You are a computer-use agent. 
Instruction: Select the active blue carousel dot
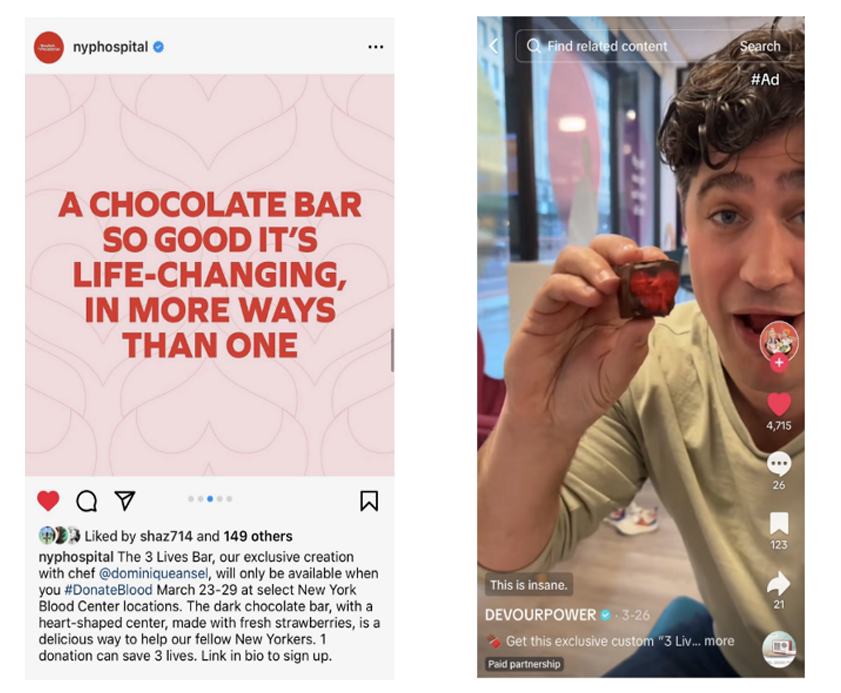[x=210, y=499]
